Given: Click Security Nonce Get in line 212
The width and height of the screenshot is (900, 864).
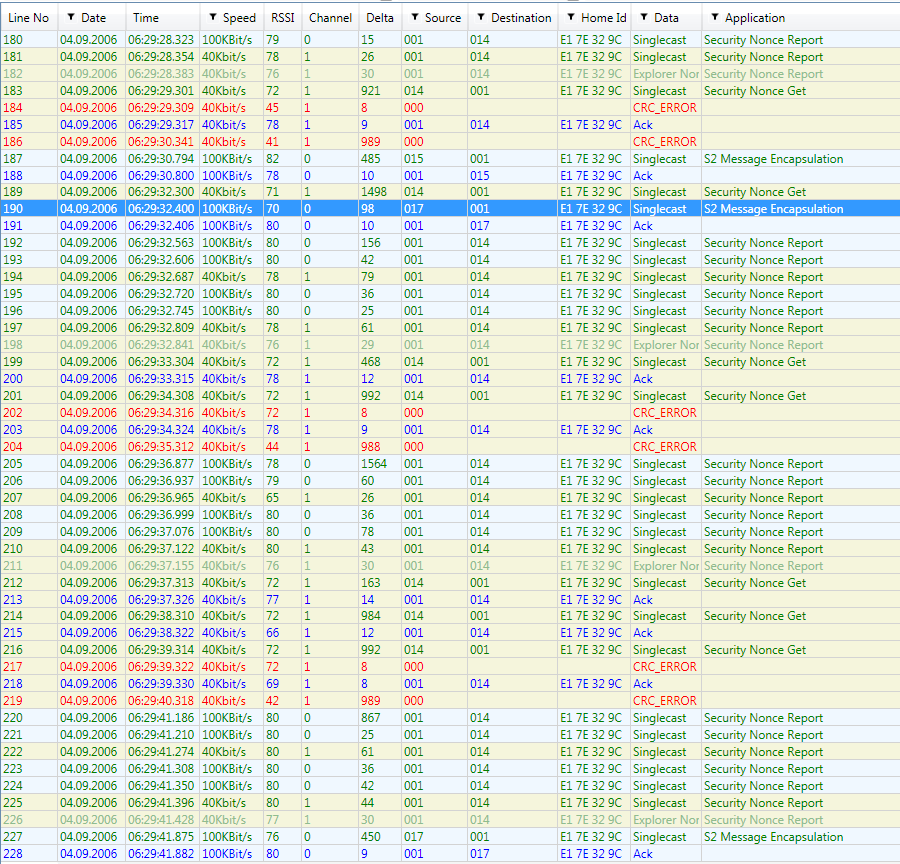Looking at the screenshot, I should tap(755, 582).
